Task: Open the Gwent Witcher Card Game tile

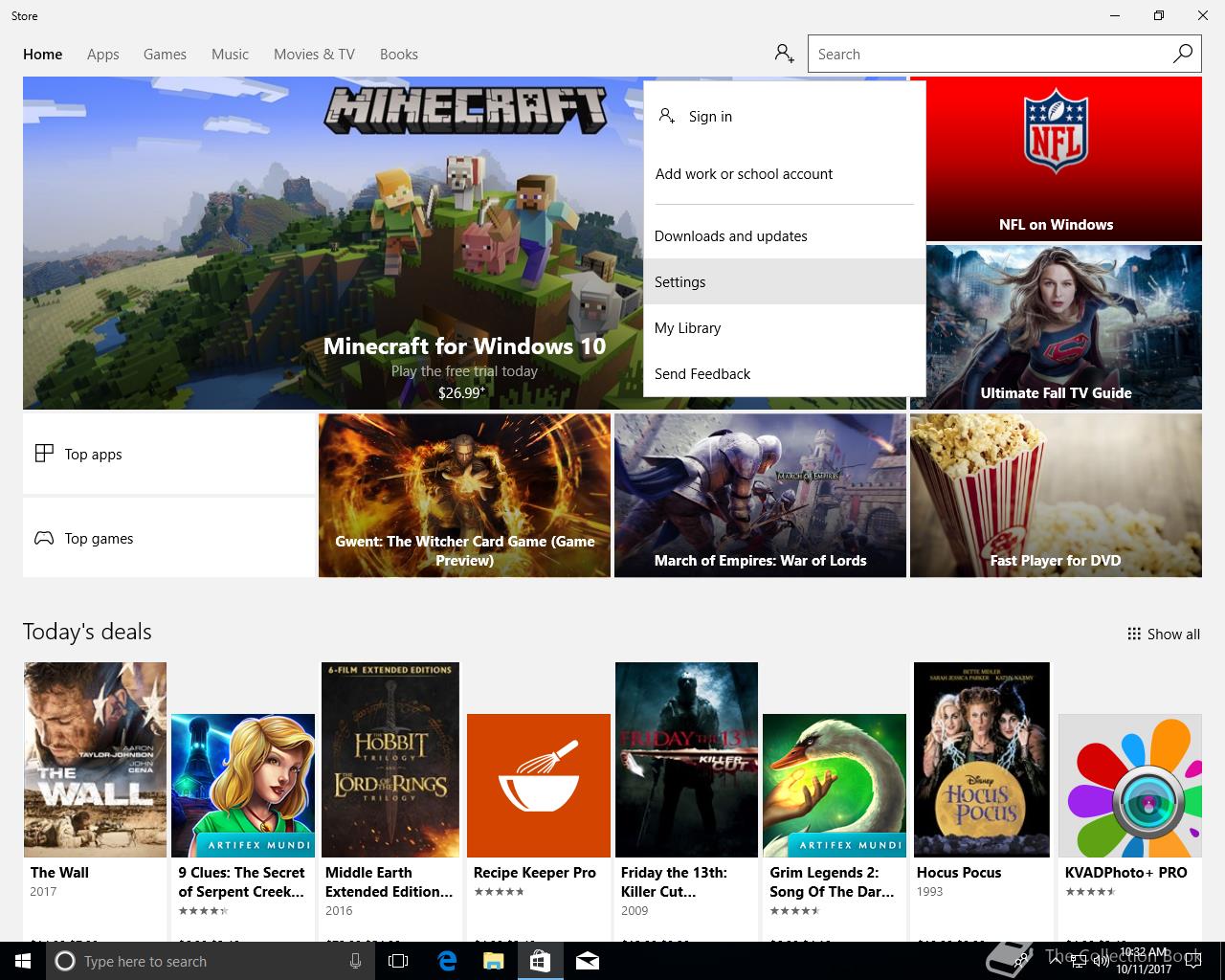Action: (x=464, y=496)
